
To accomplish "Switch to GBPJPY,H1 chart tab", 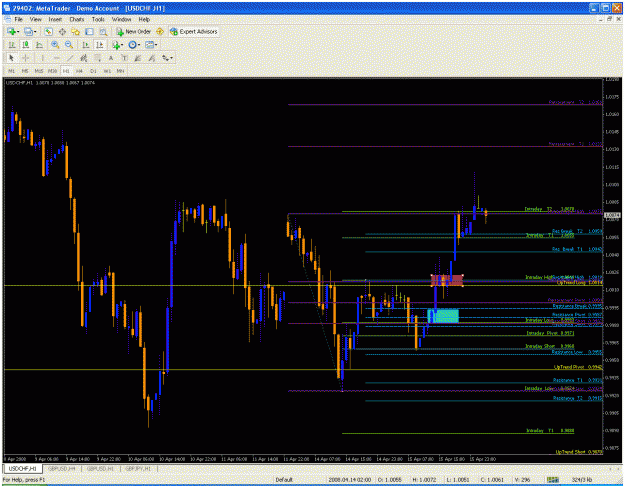I will click(138, 468).
